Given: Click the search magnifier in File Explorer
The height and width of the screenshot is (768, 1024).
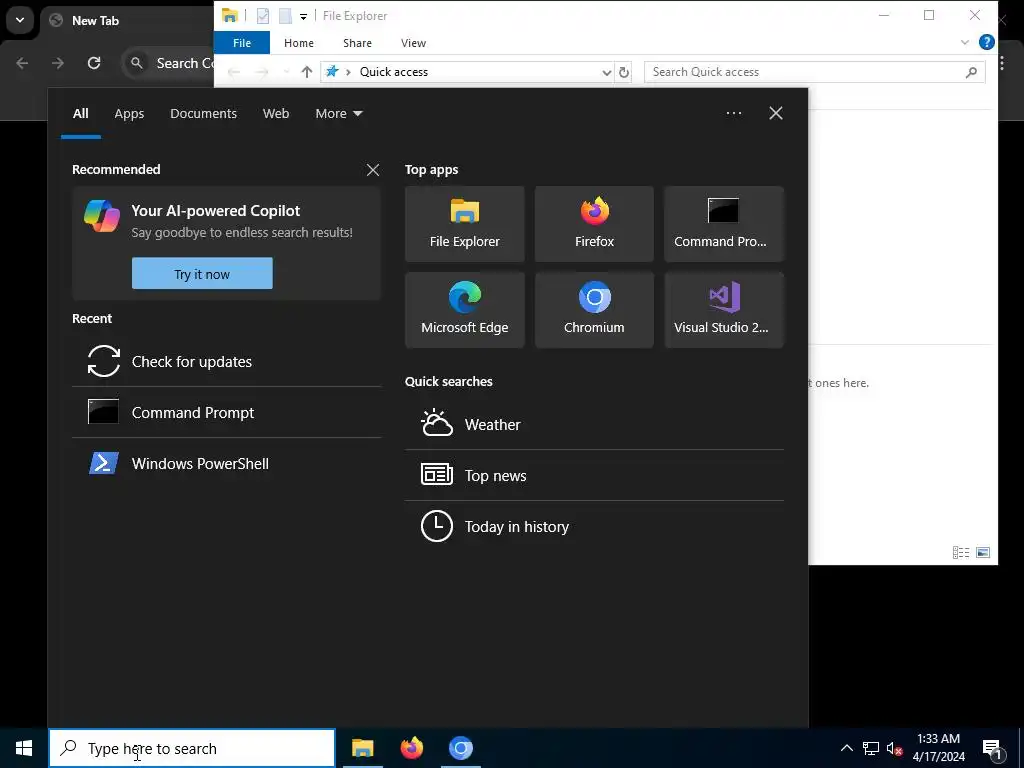Looking at the screenshot, I should point(971,72).
